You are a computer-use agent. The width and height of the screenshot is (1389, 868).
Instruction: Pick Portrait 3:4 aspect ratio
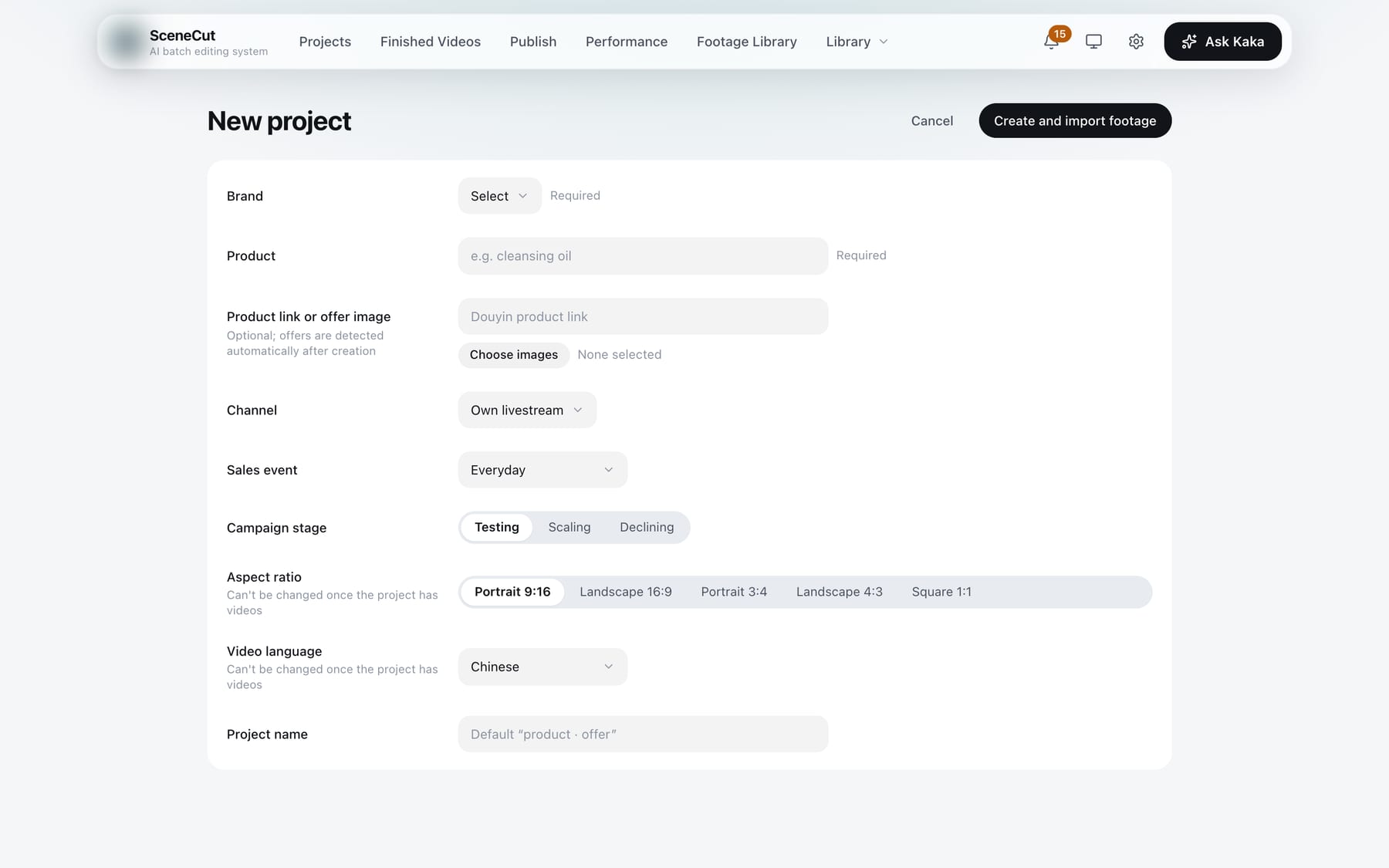(734, 592)
